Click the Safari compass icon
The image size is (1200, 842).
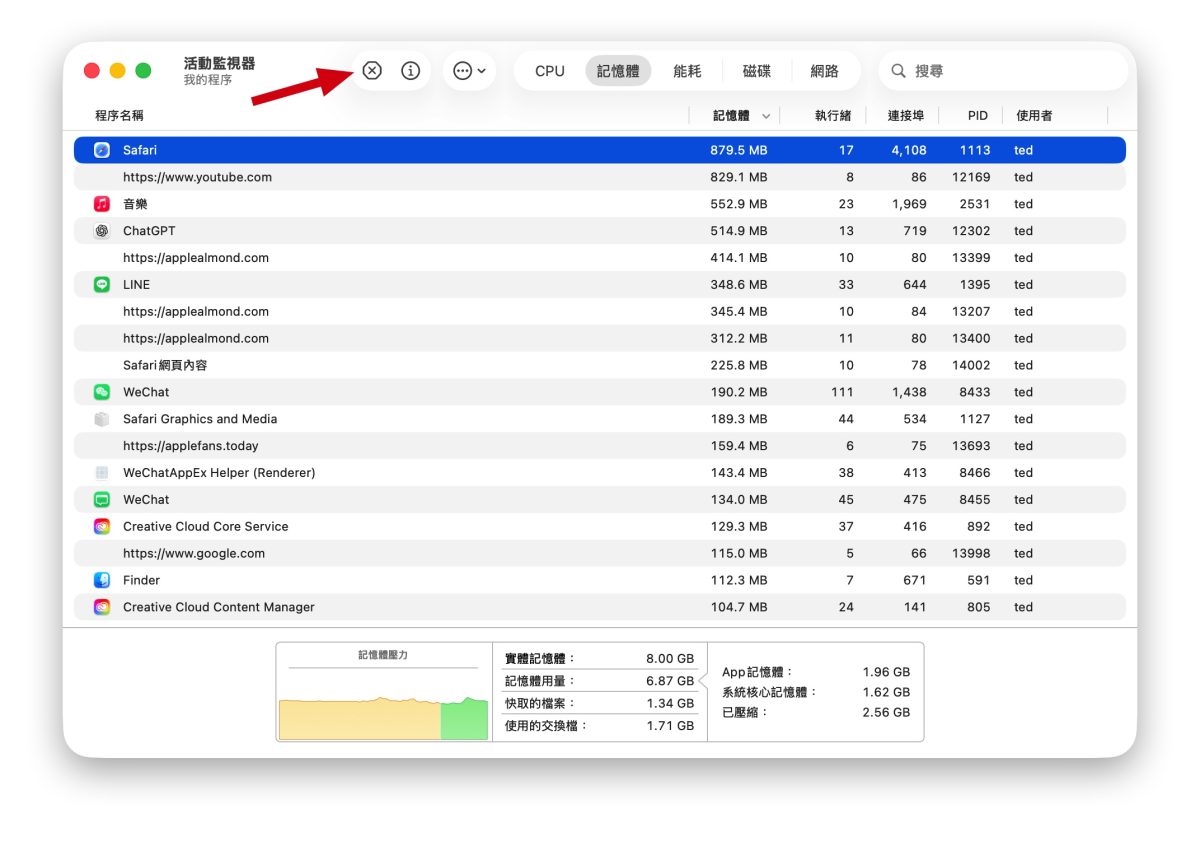pyautogui.click(x=102, y=150)
